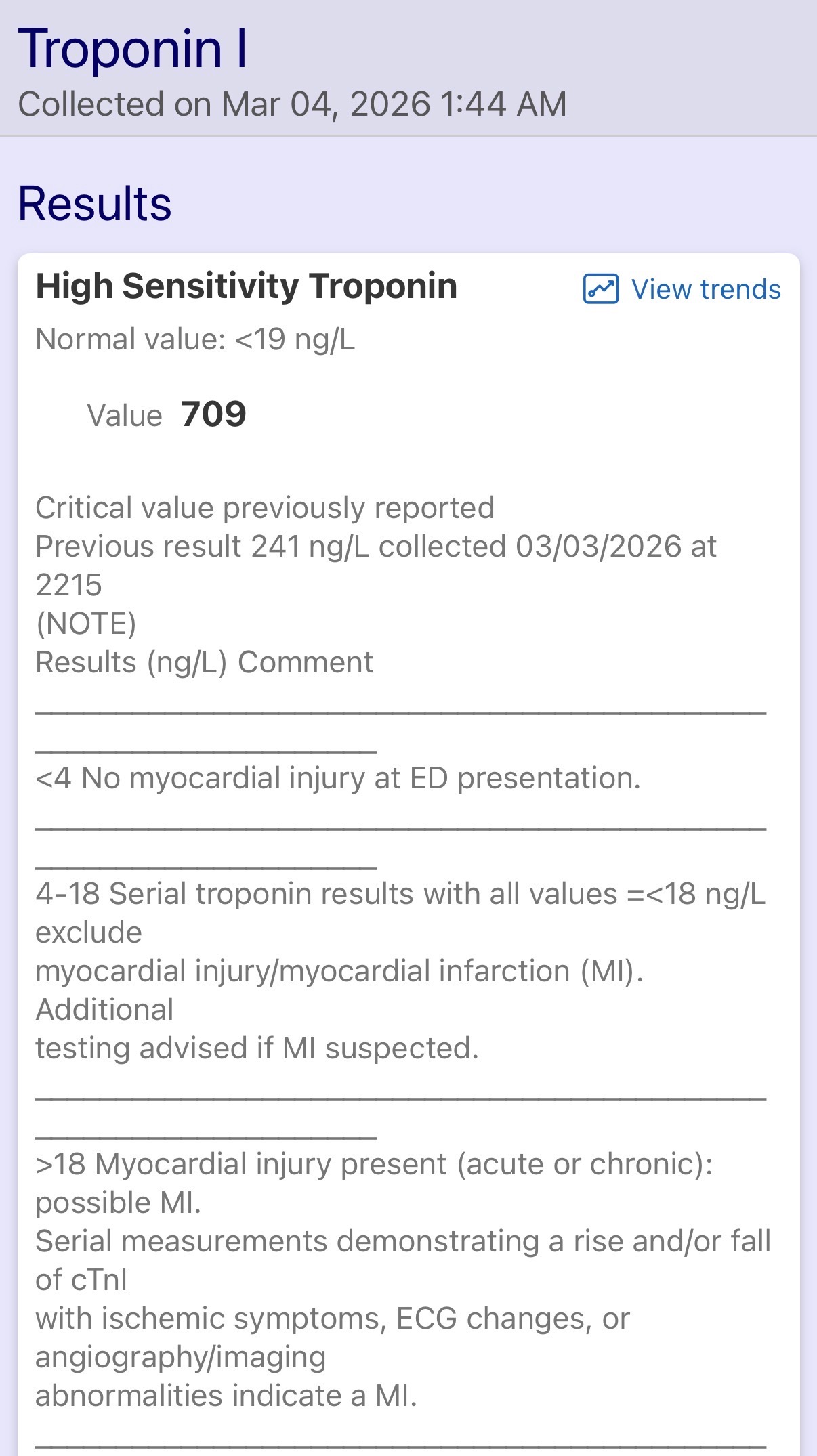Tap the Value label beside 709

click(x=125, y=415)
